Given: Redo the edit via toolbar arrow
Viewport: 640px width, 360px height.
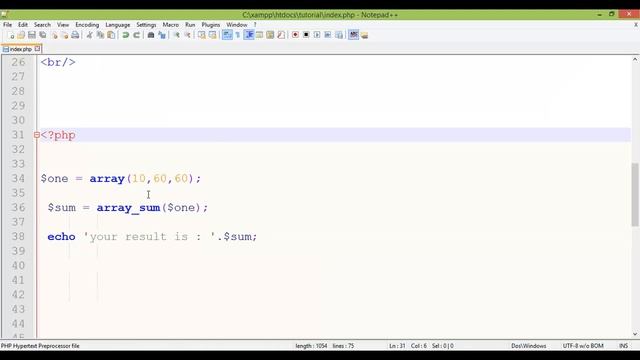Looking at the screenshot, I should [x=137, y=35].
